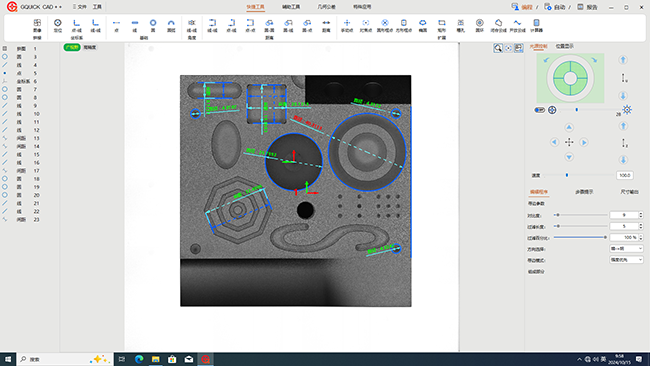Click the sun brightness icon

coord(627,109)
